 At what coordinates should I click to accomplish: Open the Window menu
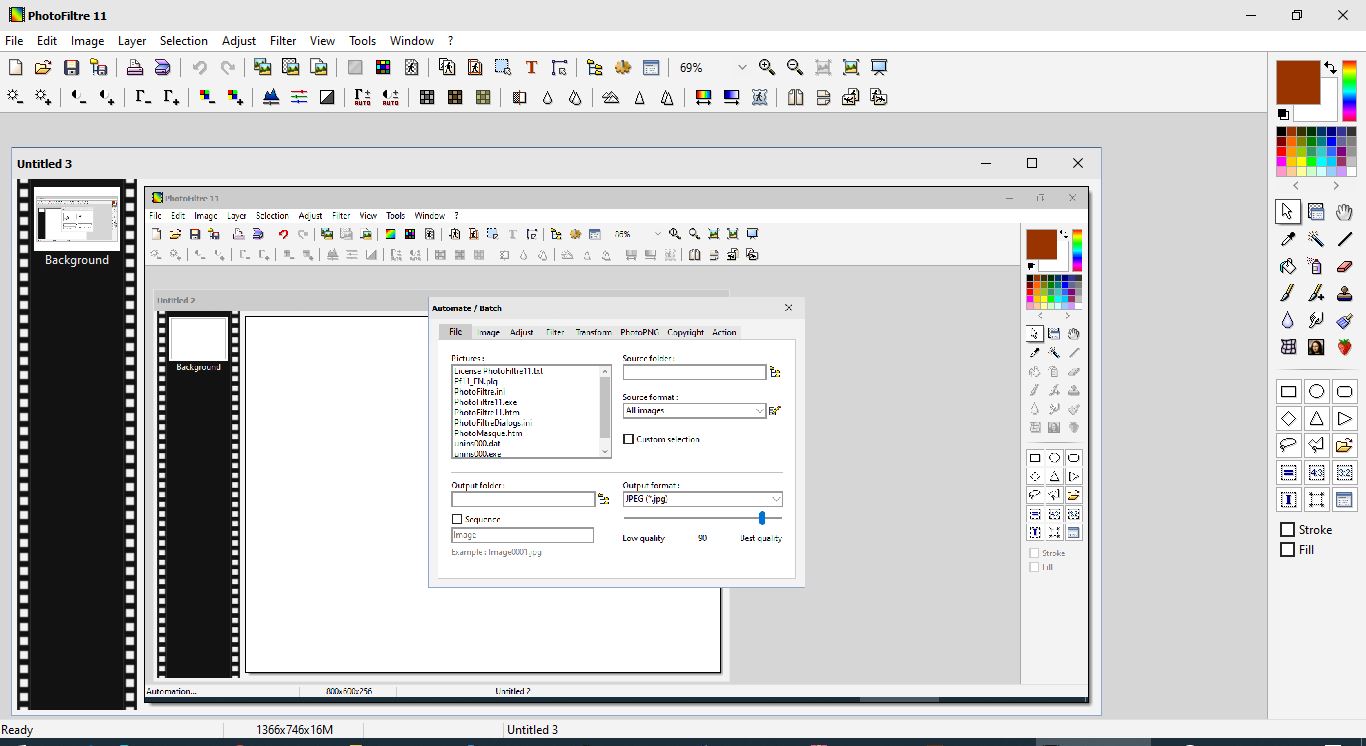pos(412,41)
